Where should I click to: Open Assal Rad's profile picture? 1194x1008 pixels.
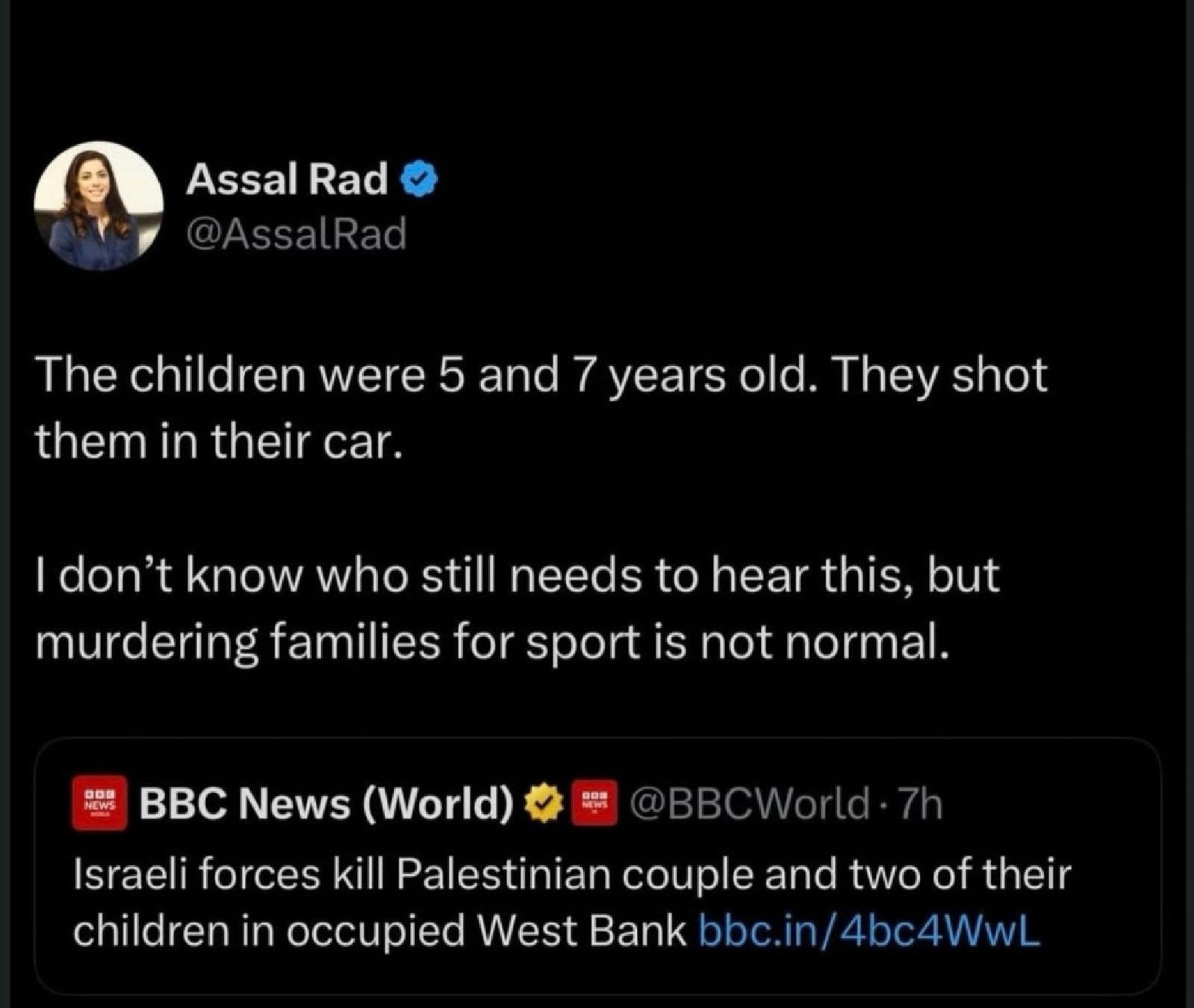tap(98, 205)
